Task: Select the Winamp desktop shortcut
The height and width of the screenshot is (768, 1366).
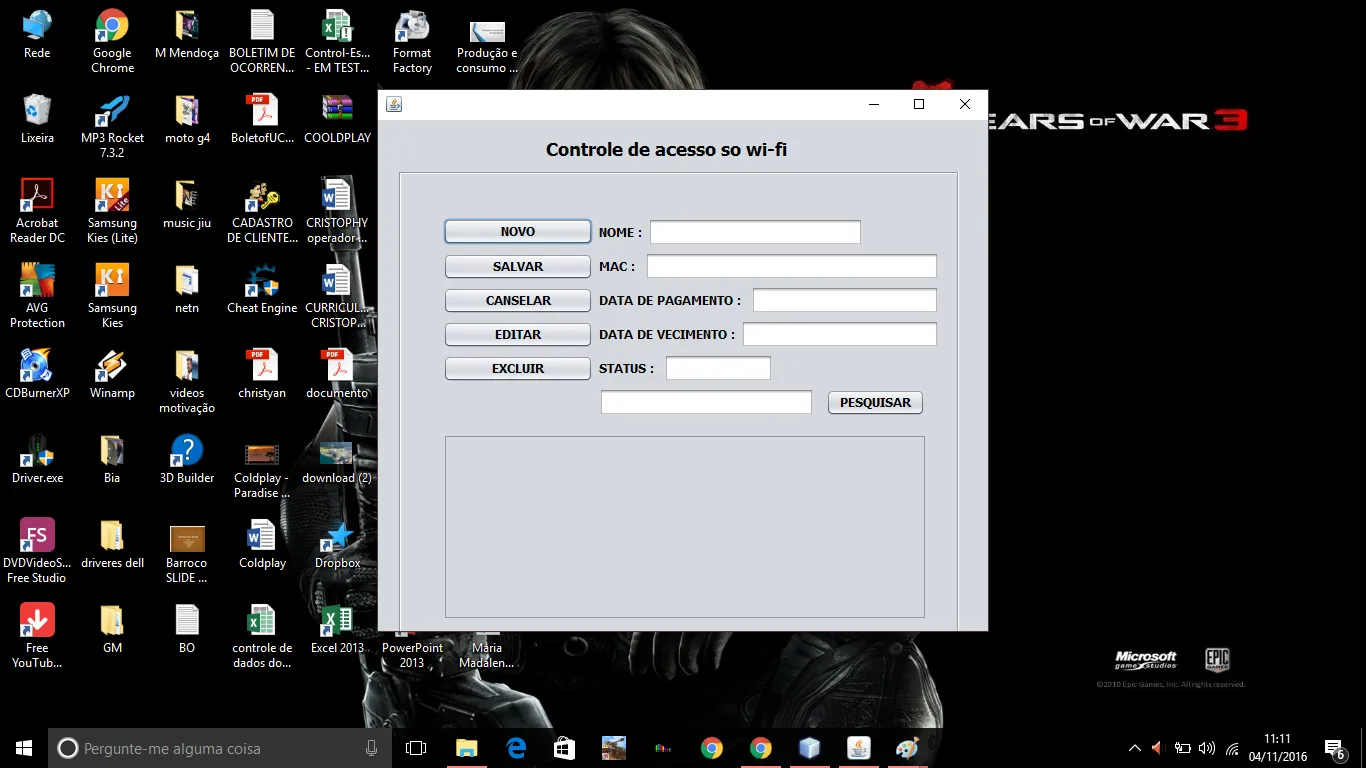Action: tap(112, 376)
